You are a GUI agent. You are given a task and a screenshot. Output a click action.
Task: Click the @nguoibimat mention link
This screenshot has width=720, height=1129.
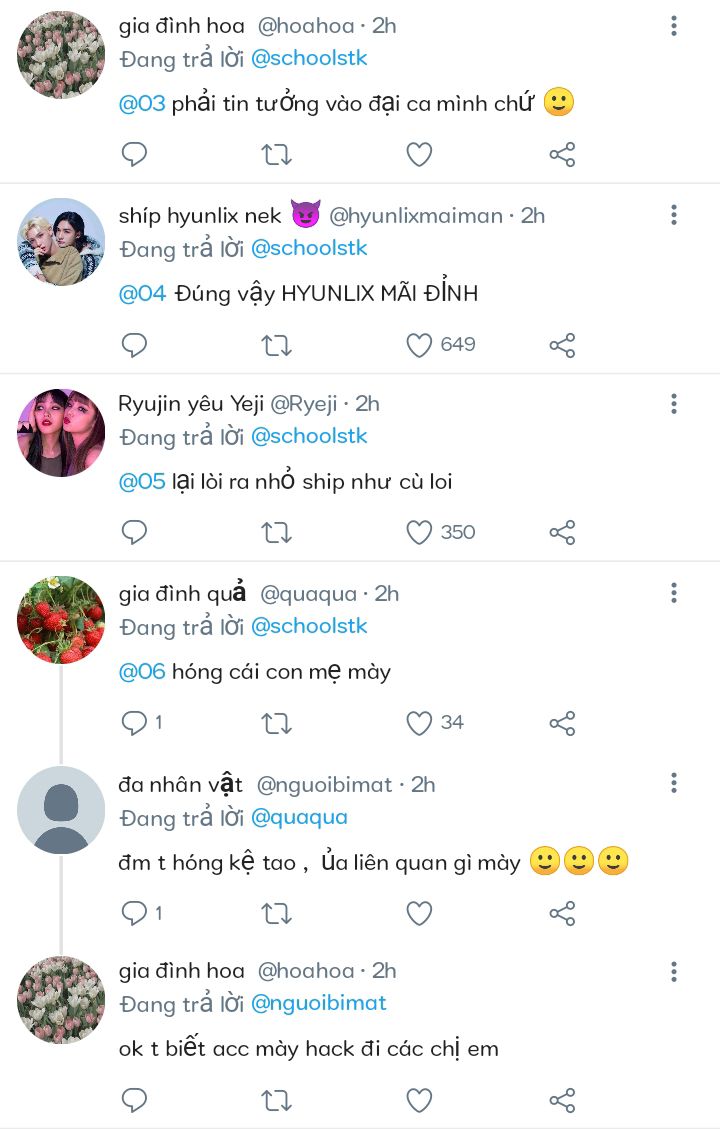[x=318, y=1003]
